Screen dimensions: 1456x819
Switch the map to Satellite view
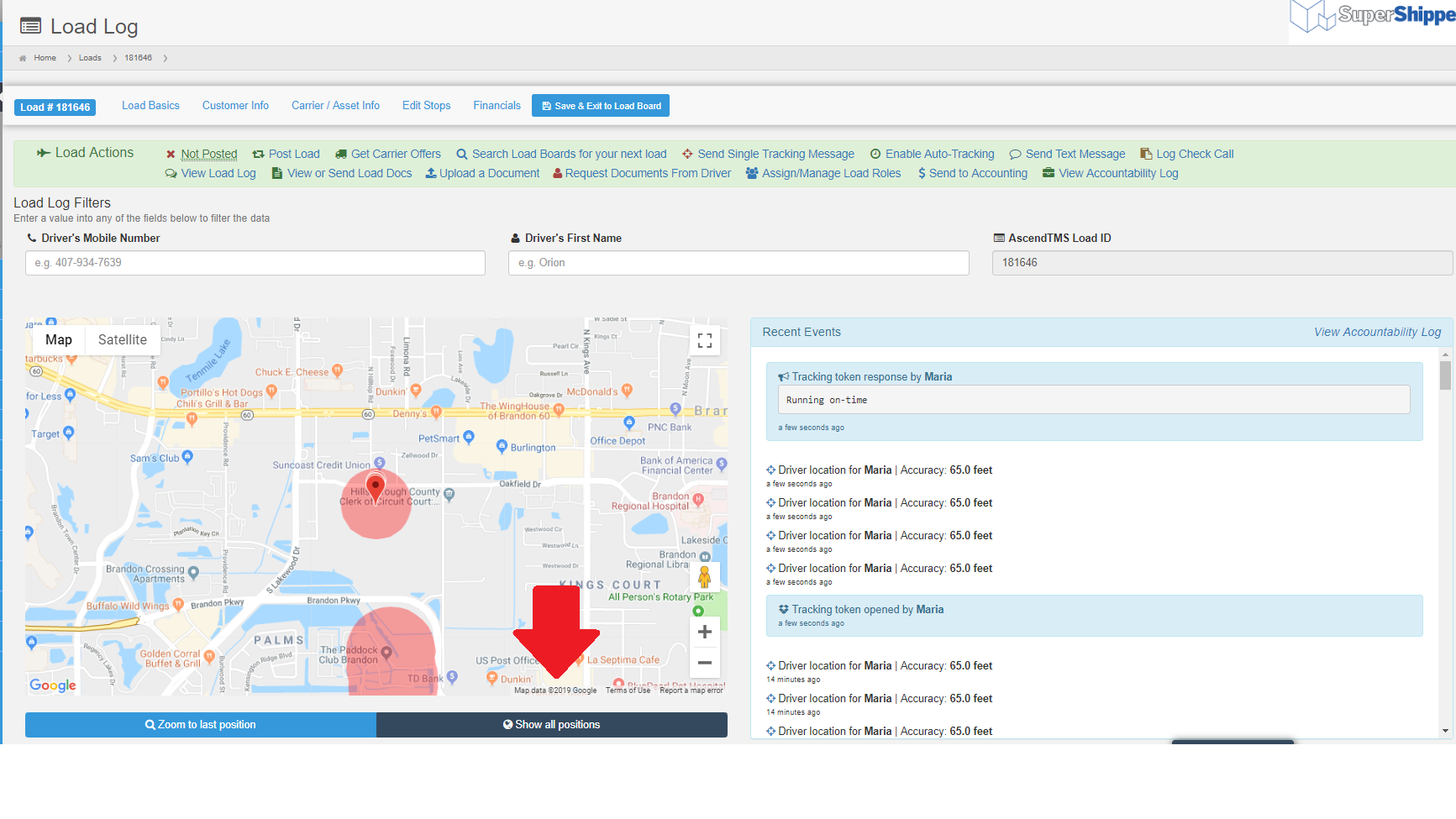(x=123, y=339)
